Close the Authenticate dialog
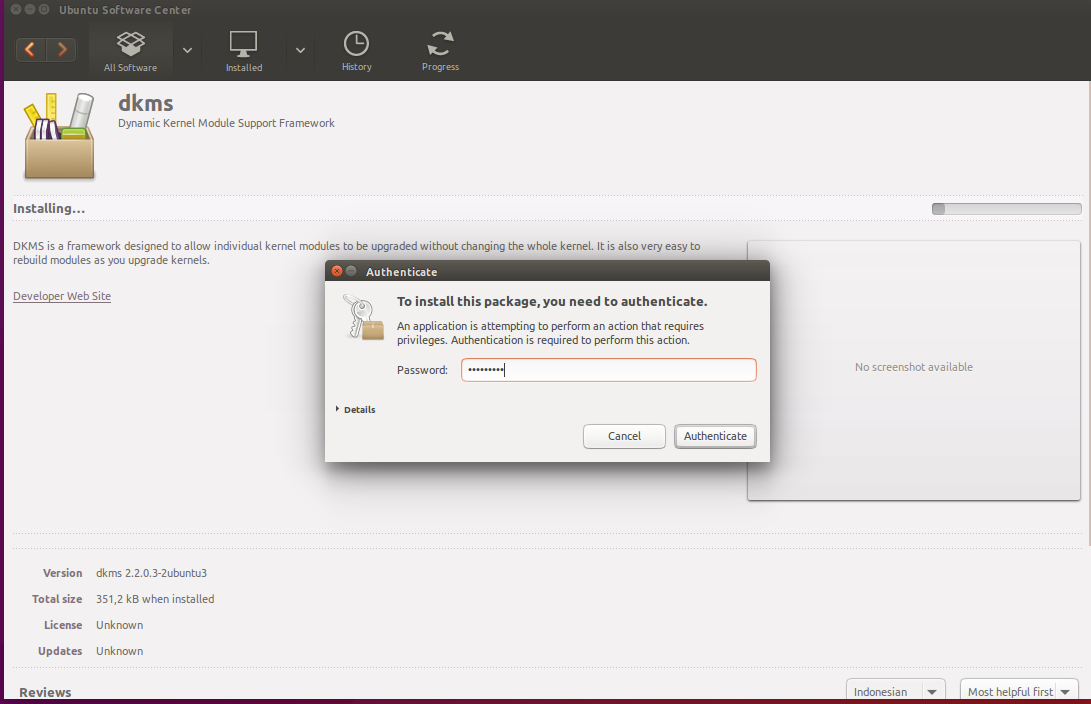This screenshot has width=1091, height=704. coord(337,271)
